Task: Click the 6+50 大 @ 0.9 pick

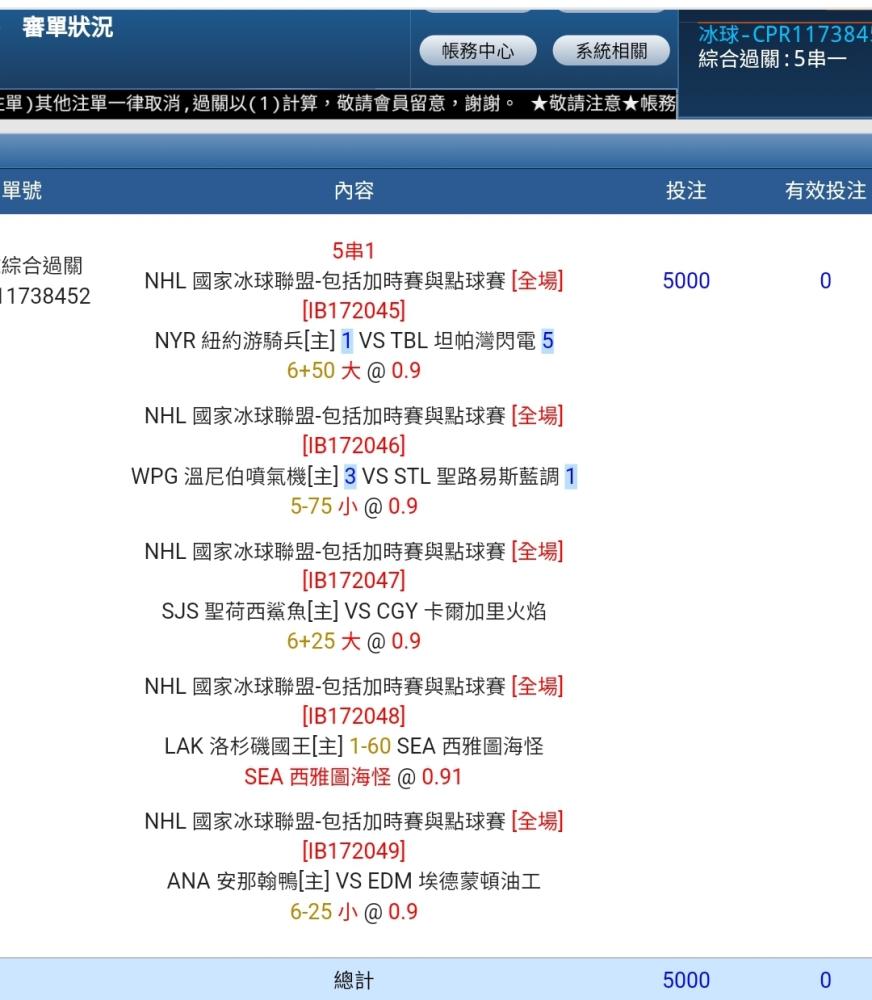Action: (354, 371)
